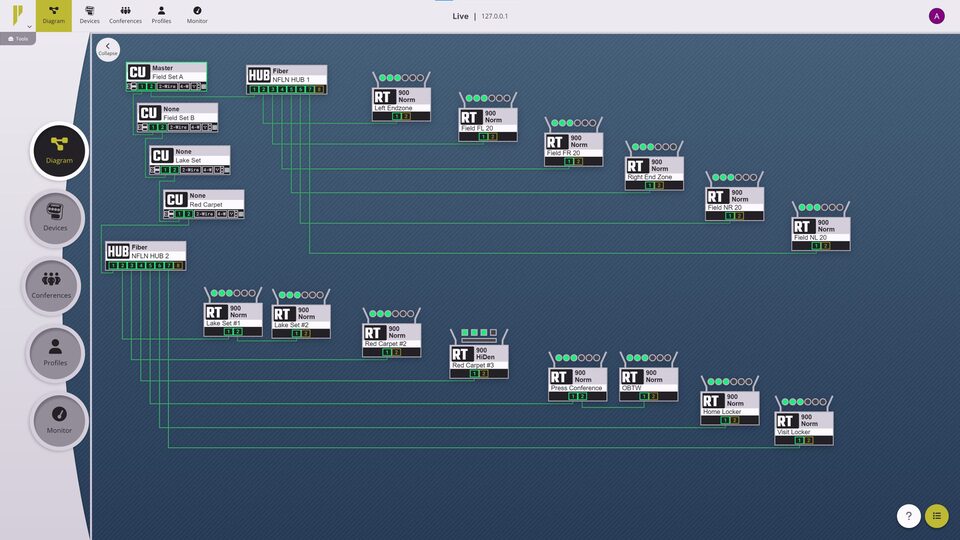Click the round Monitor button in left sidebar
Image resolution: width=960 pixels, height=540 pixels.
[x=58, y=421]
